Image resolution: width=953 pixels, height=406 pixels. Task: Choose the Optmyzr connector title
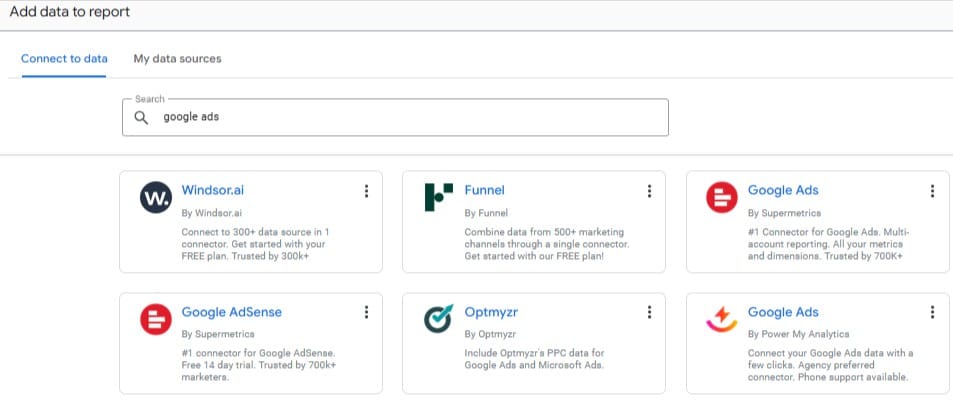(x=490, y=312)
